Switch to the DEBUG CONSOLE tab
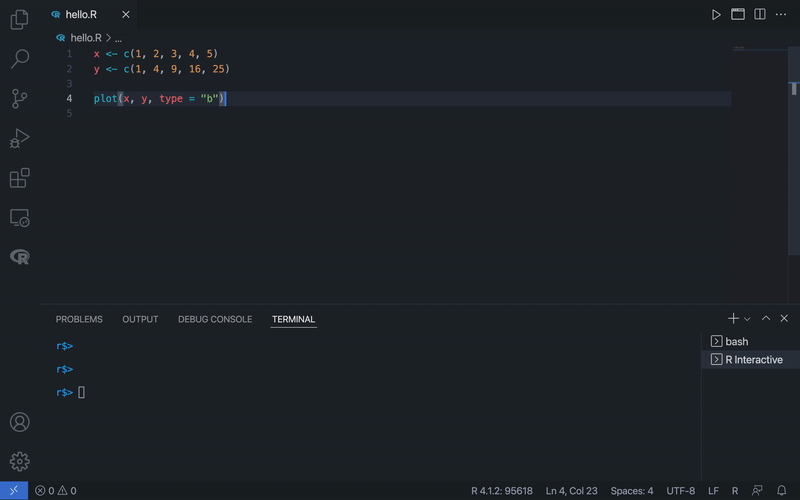This screenshot has width=800, height=500. point(215,319)
